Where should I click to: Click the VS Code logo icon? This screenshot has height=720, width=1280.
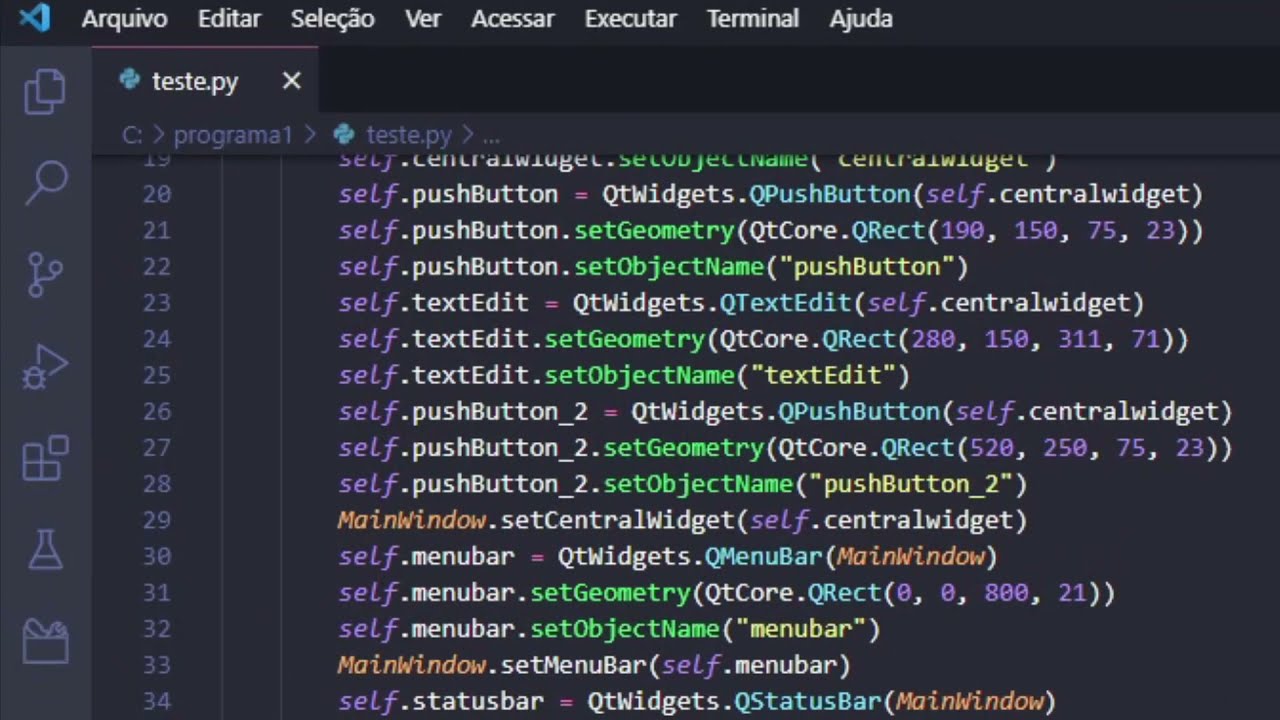(35, 18)
